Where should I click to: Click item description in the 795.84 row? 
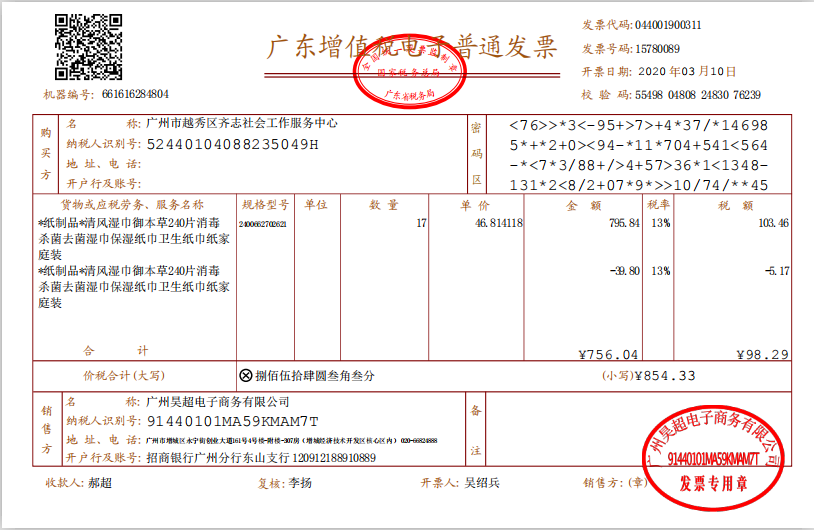click(134, 239)
